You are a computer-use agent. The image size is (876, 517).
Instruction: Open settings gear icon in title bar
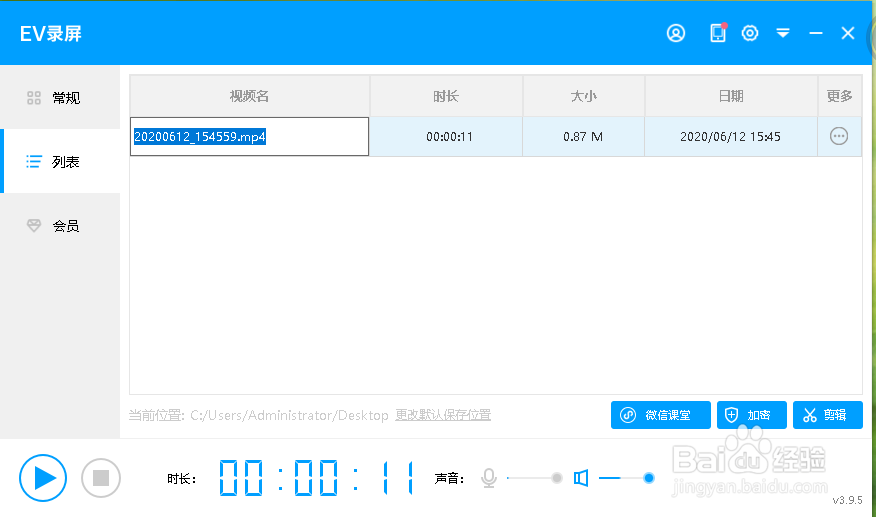[750, 34]
